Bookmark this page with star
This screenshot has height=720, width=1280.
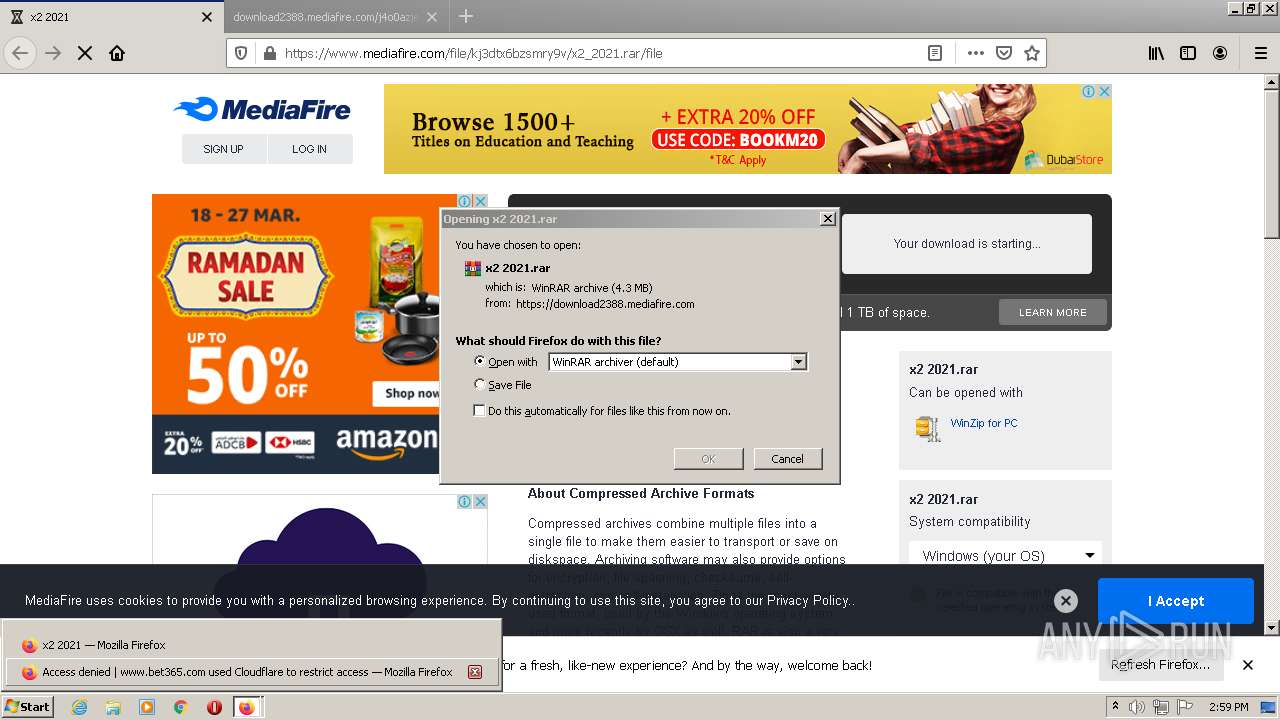coord(1032,53)
